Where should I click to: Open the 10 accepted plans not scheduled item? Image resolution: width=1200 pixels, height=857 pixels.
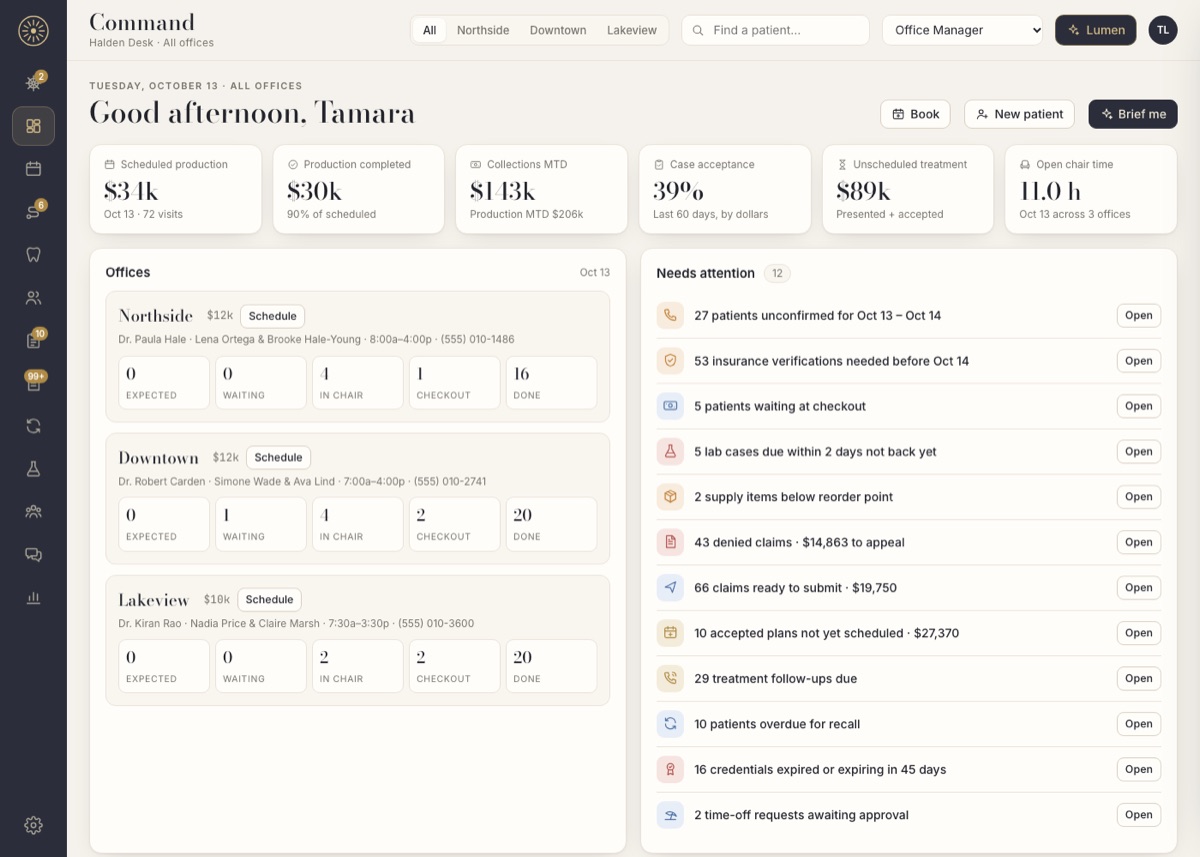tap(1139, 633)
